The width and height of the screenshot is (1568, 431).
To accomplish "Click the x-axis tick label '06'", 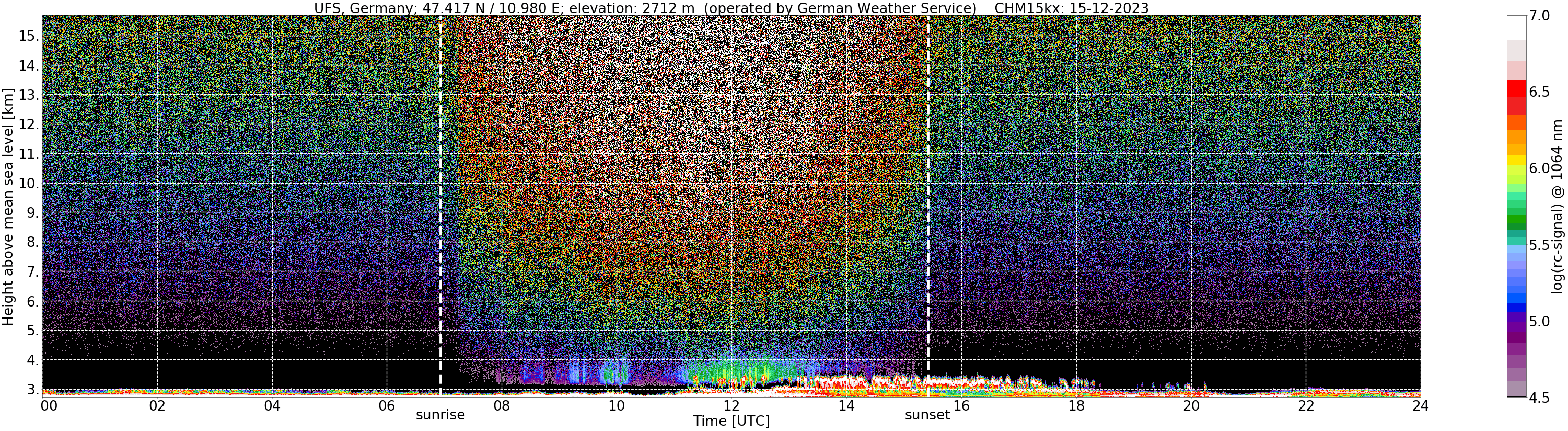I will pyautogui.click(x=387, y=405).
